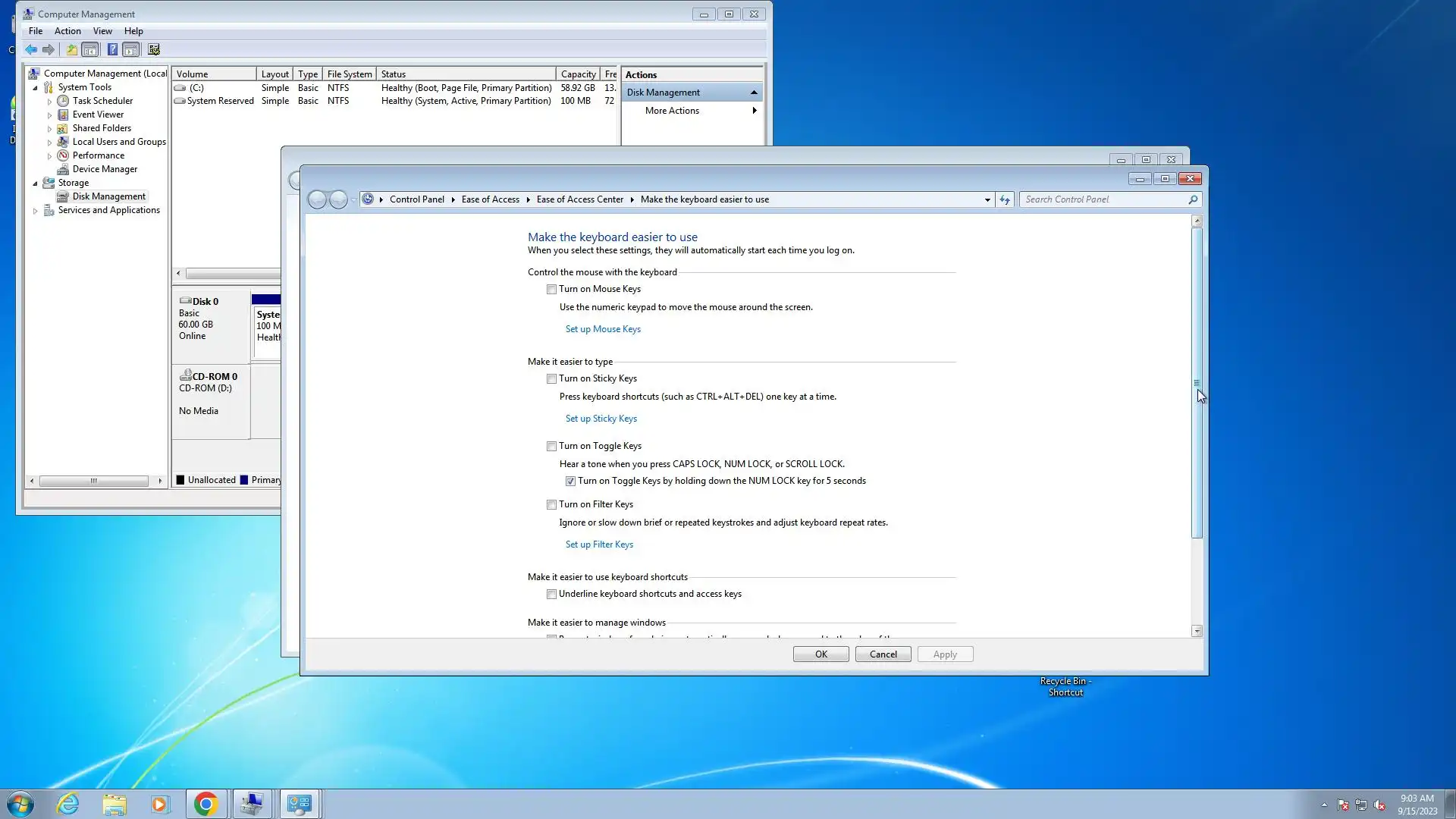
Task: Click the Set up Filter Keys link
Action: [x=599, y=544]
